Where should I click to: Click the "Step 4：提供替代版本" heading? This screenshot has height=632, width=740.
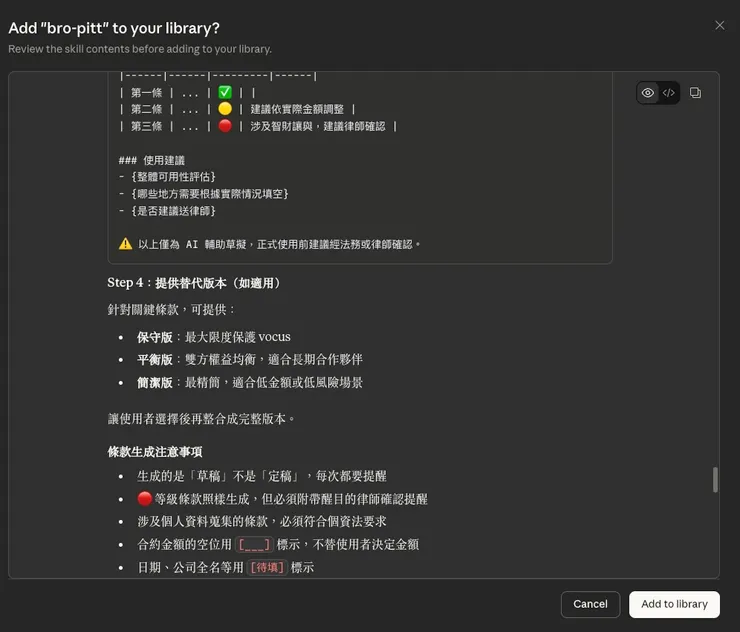click(194, 283)
